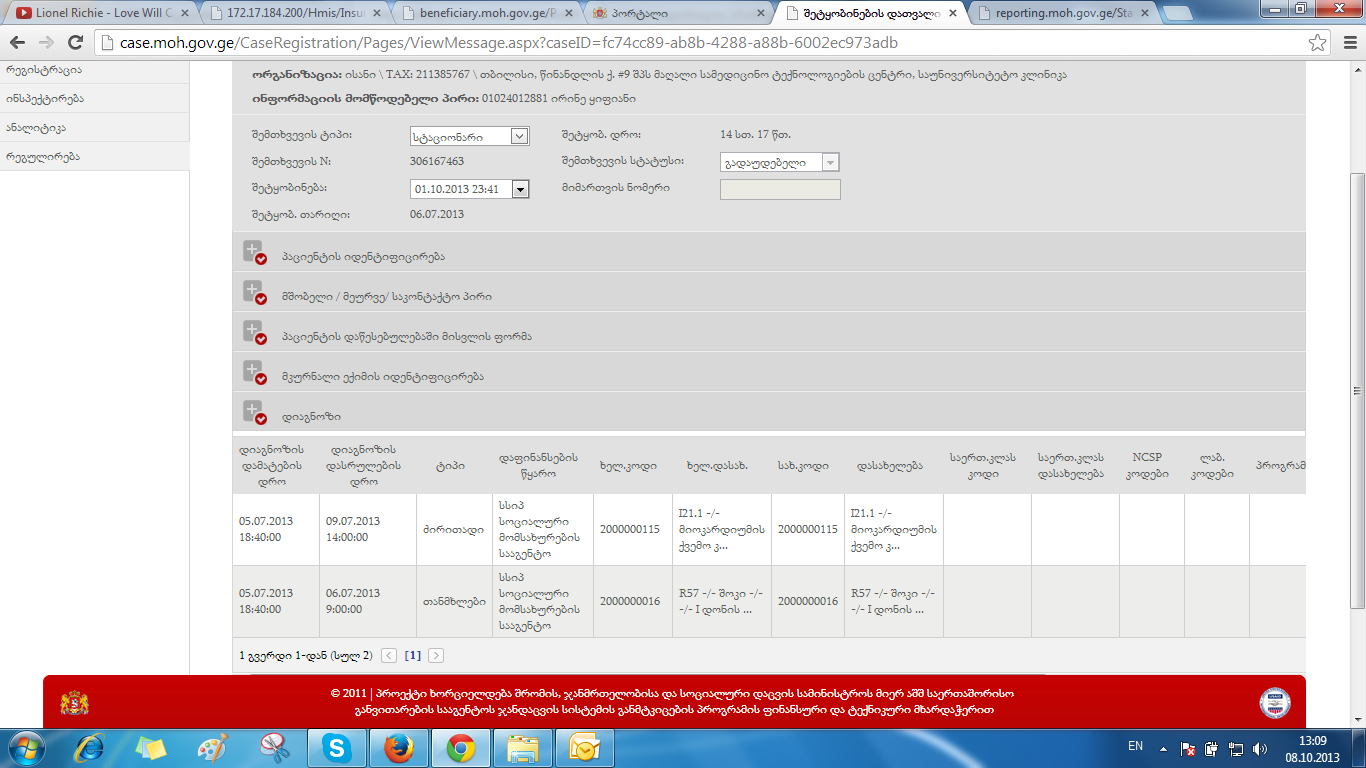Image resolution: width=1366 pixels, height=768 pixels.
Task: Expand the მშობელი / მეურვე section
Action: click(x=254, y=293)
